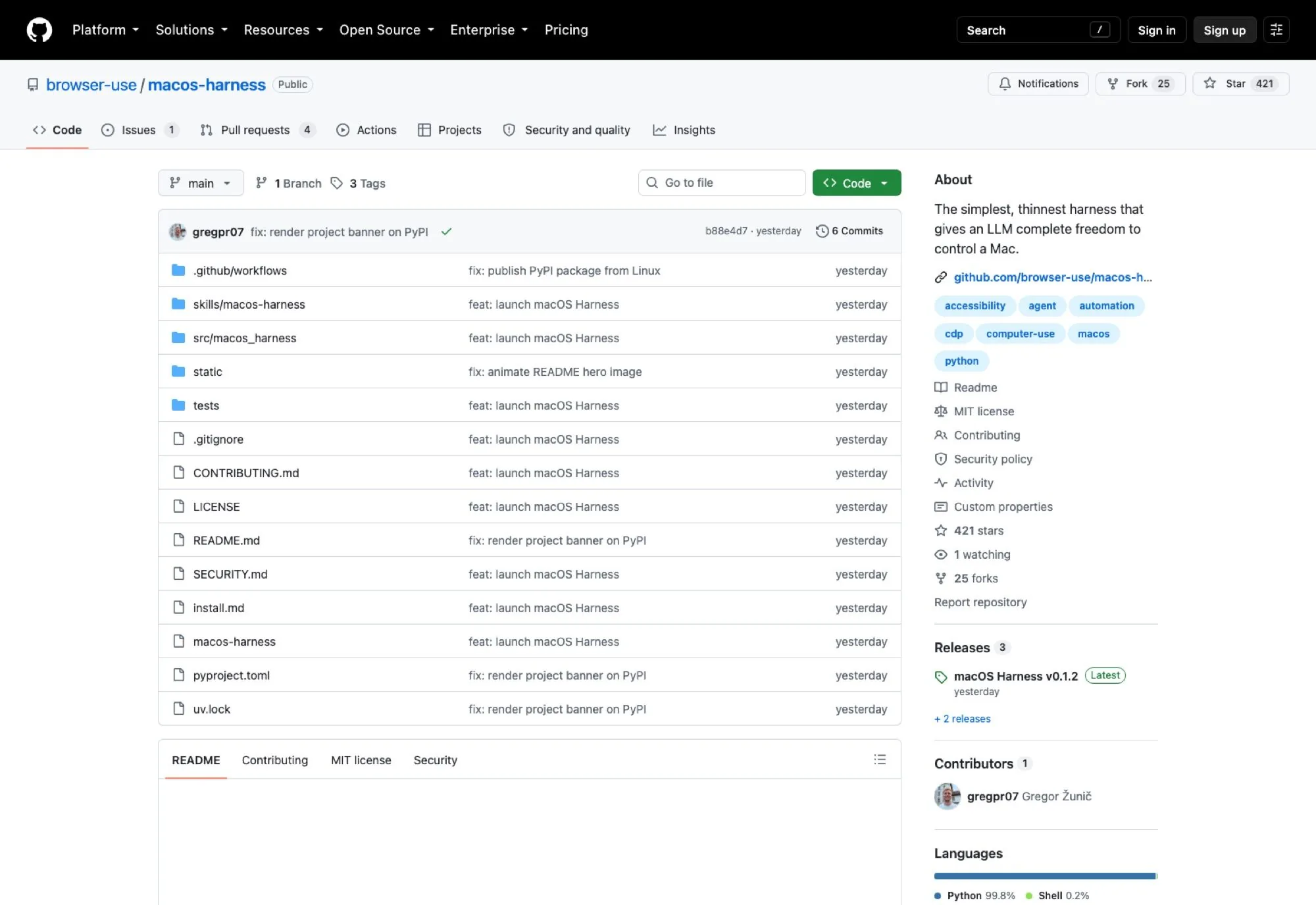This screenshot has width=1316, height=905.
Task: Open commit 'fix: animate README hero image'
Action: [555, 372]
